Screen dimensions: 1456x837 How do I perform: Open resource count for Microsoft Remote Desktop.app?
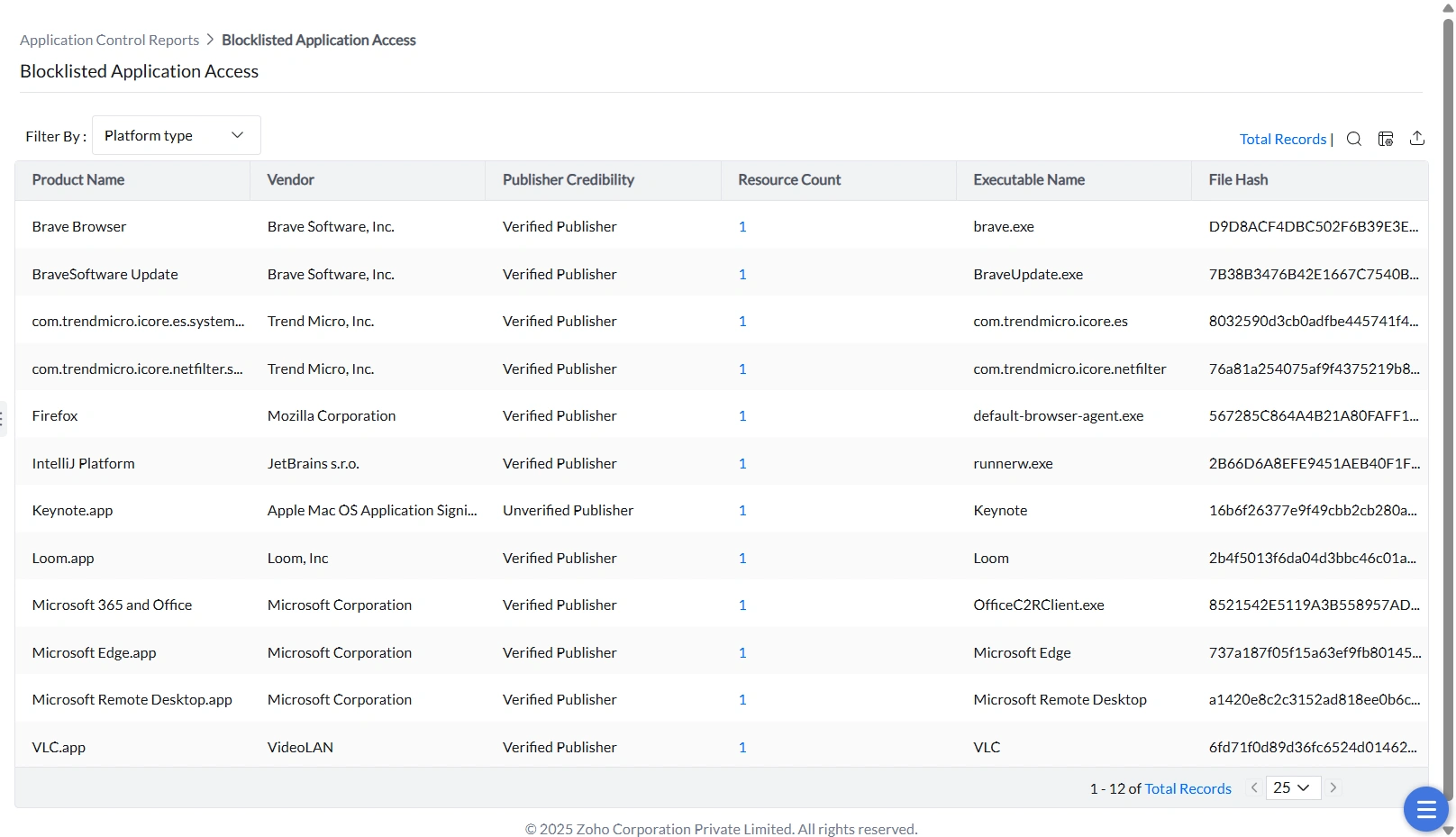tap(742, 699)
